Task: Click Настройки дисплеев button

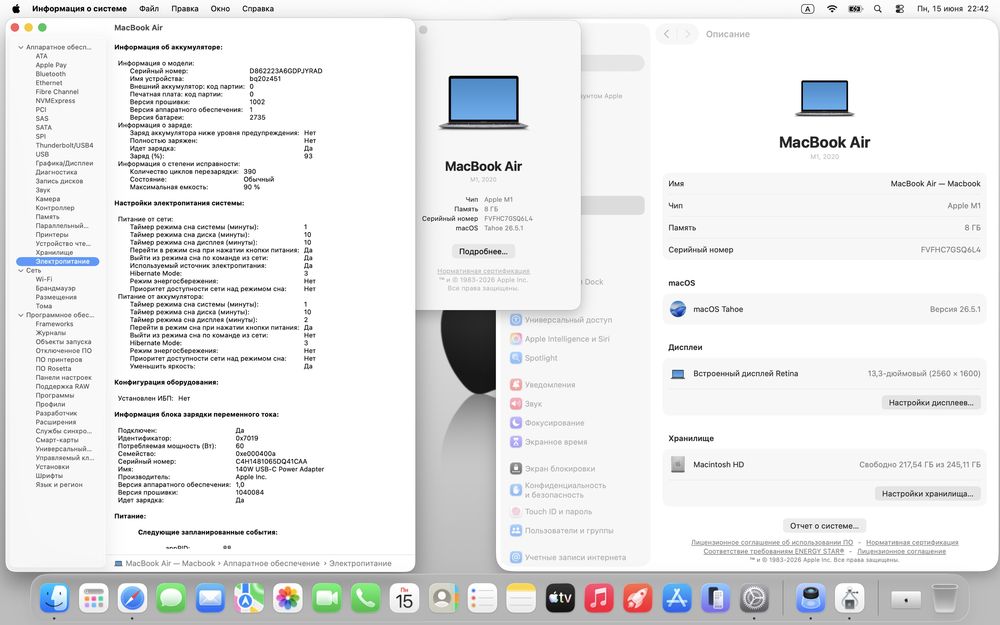Action: 930,402
